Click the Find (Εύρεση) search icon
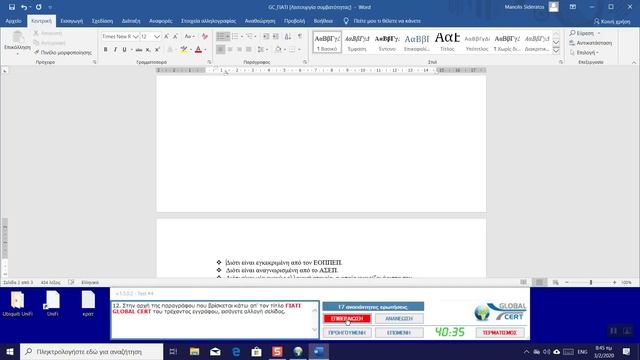 573,33
